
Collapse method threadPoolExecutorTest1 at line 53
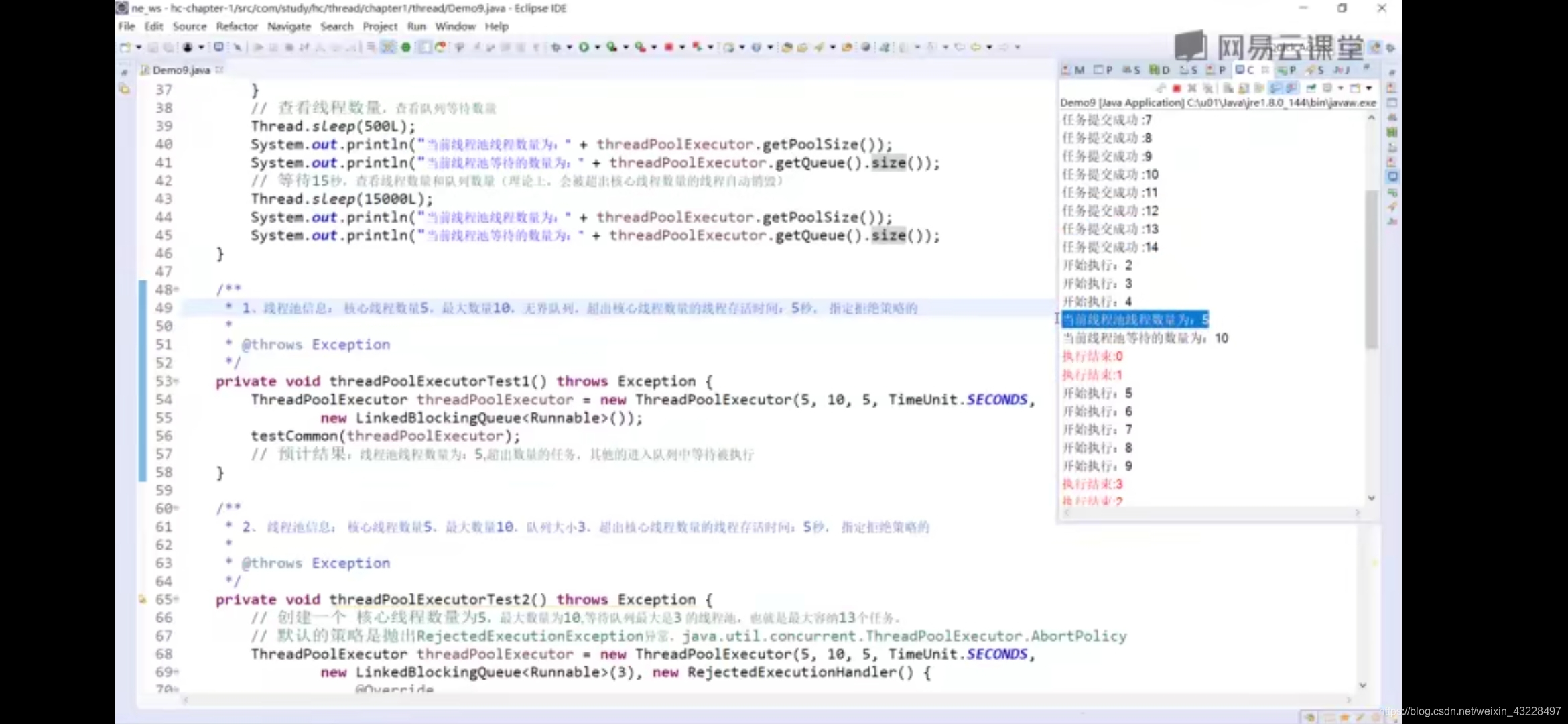pyautogui.click(x=177, y=381)
